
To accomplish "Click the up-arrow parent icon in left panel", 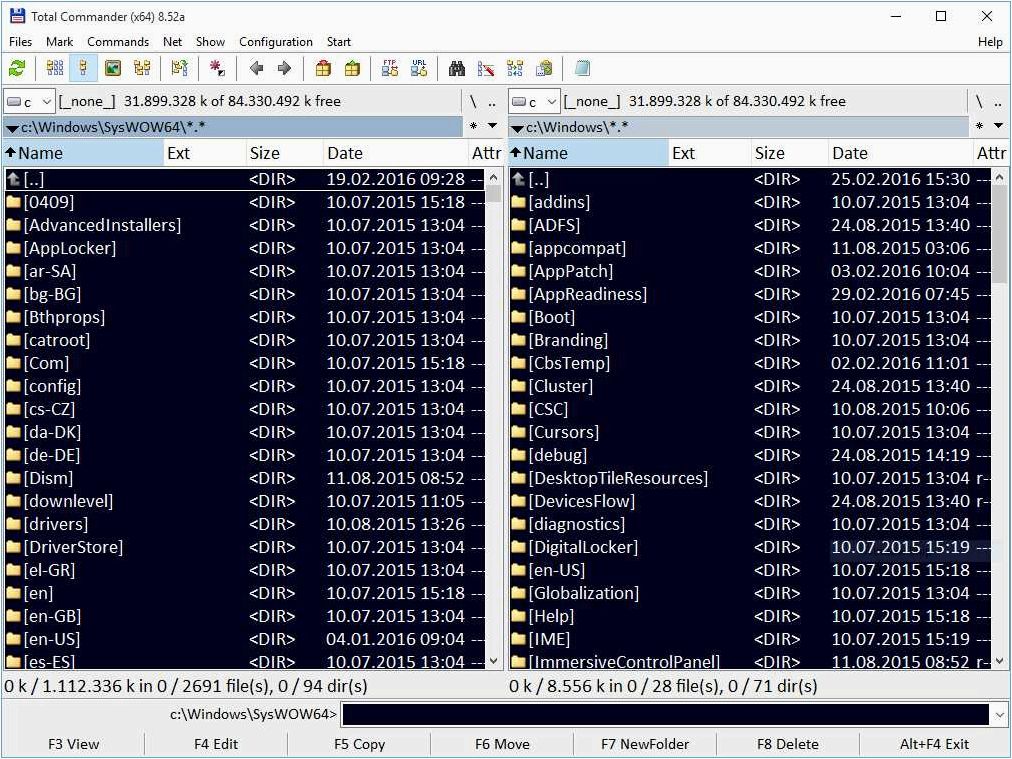I will click(x=14, y=179).
